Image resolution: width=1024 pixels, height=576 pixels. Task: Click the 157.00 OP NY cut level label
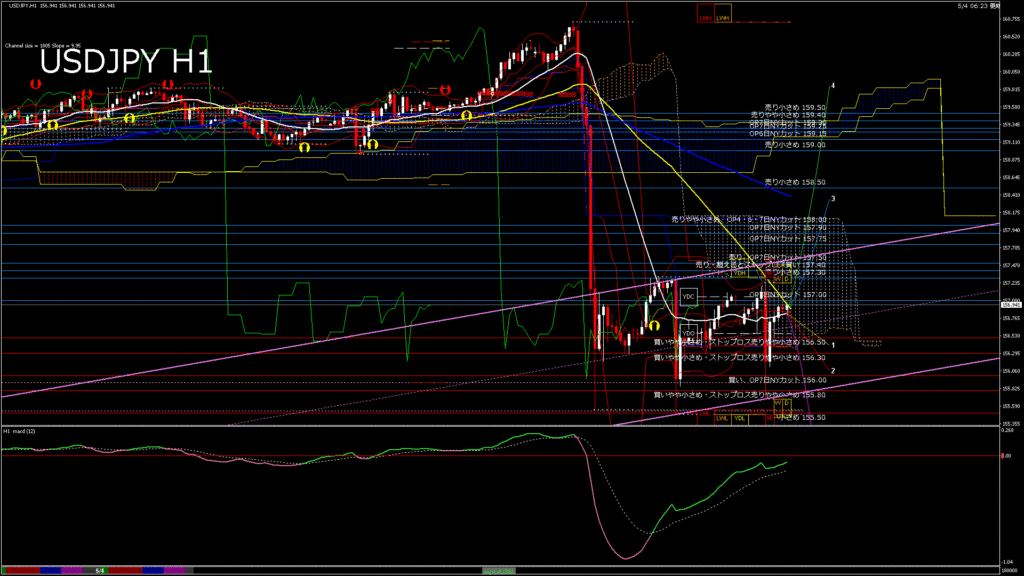tap(788, 295)
